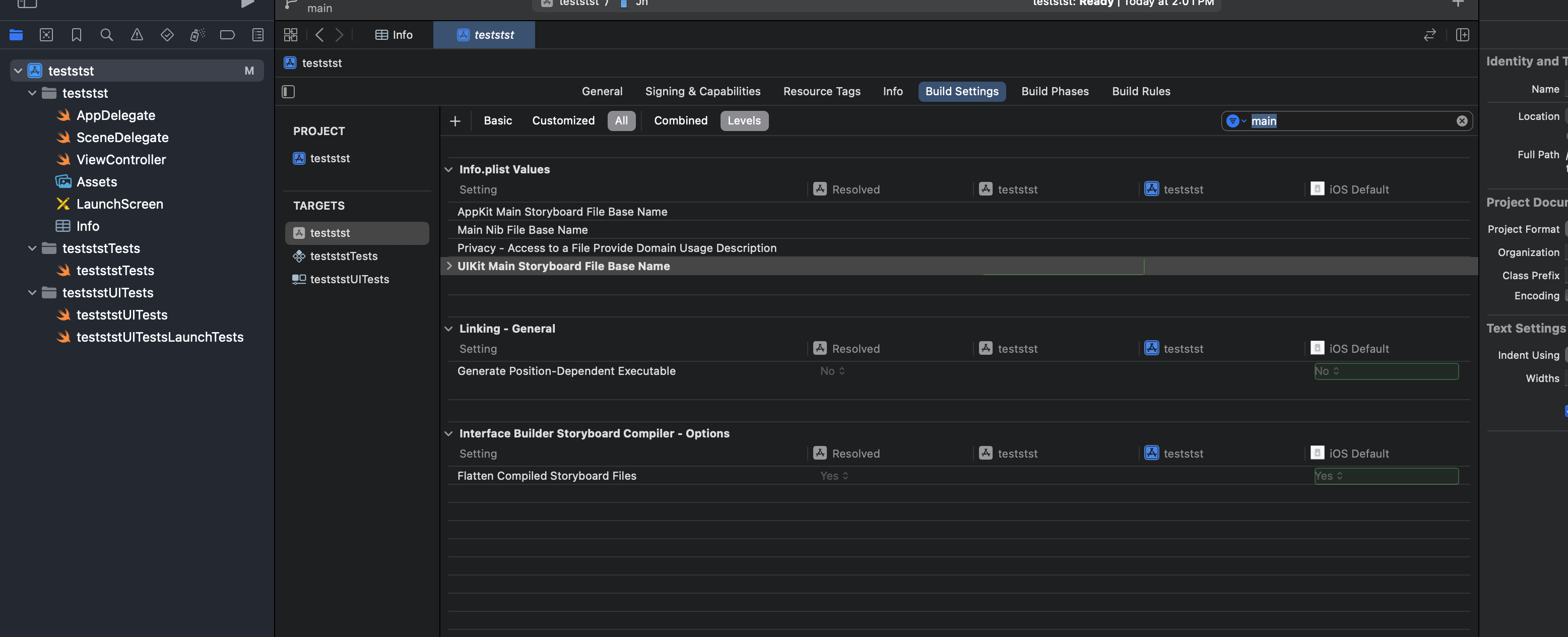The image size is (1568, 637).
Task: Show Customized build settings
Action: pyautogui.click(x=563, y=120)
